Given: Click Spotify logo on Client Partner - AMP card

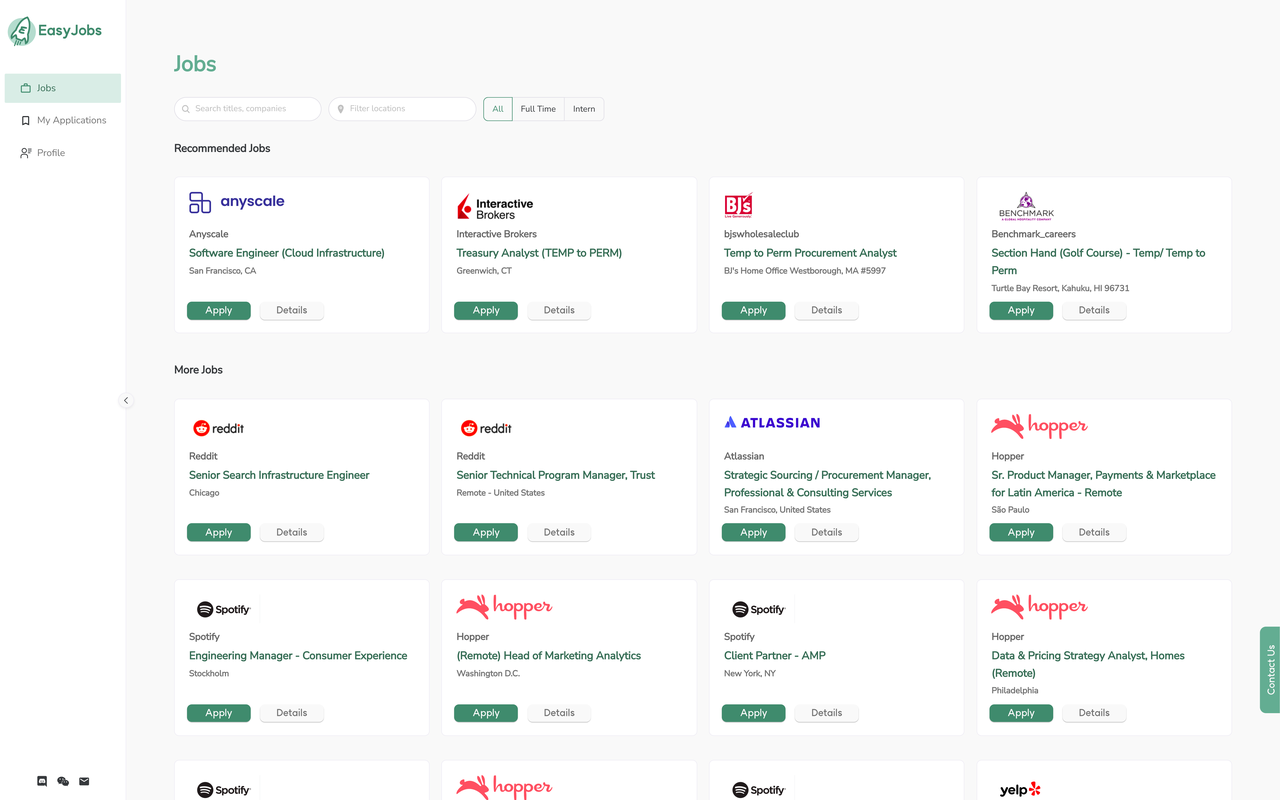Looking at the screenshot, I should pos(758,609).
